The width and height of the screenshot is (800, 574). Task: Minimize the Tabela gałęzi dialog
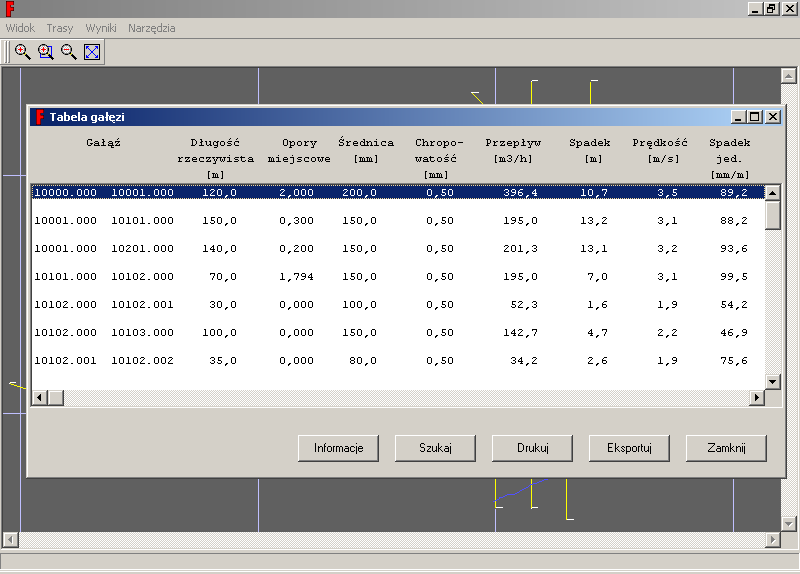tap(739, 117)
